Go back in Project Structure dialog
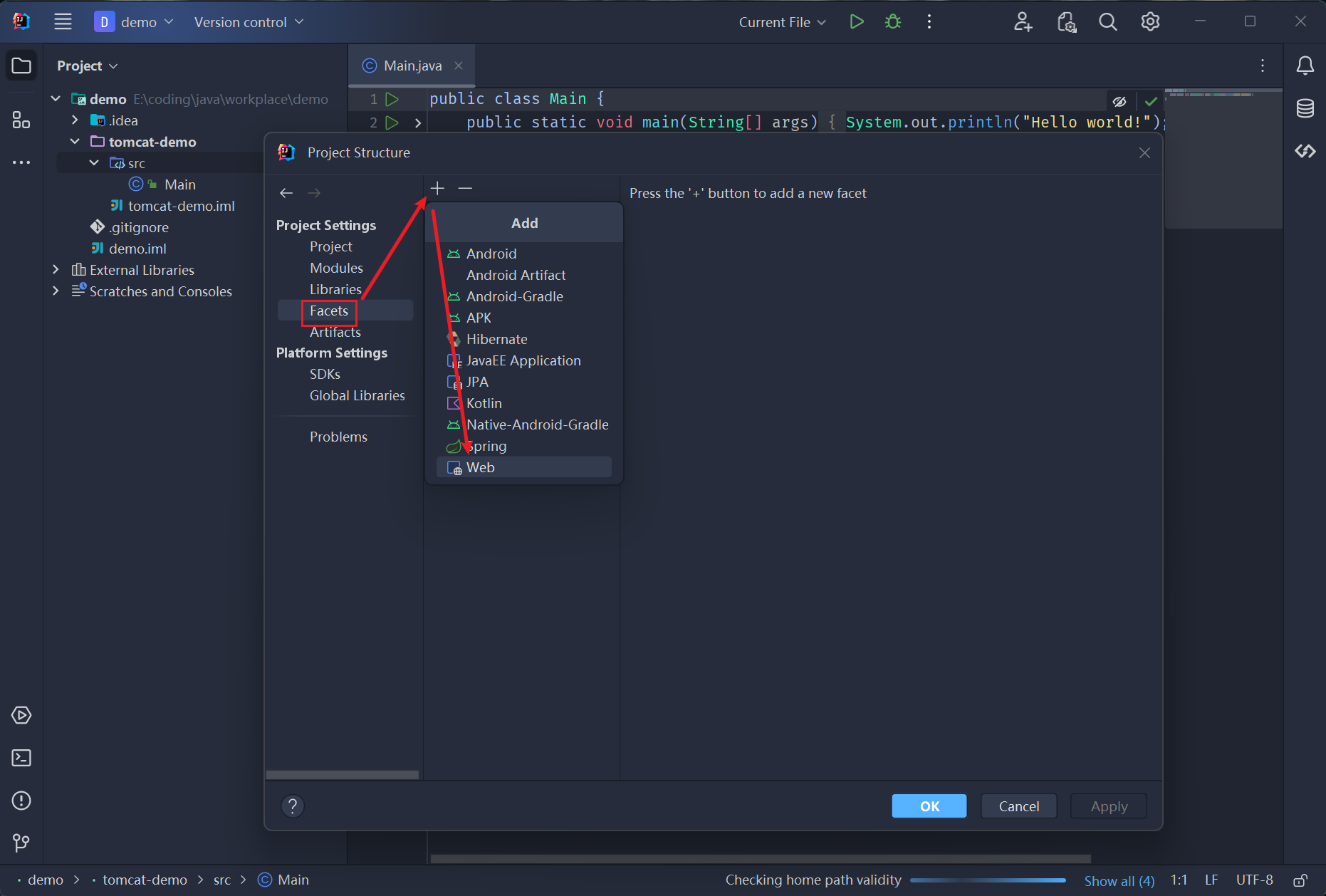 point(286,193)
